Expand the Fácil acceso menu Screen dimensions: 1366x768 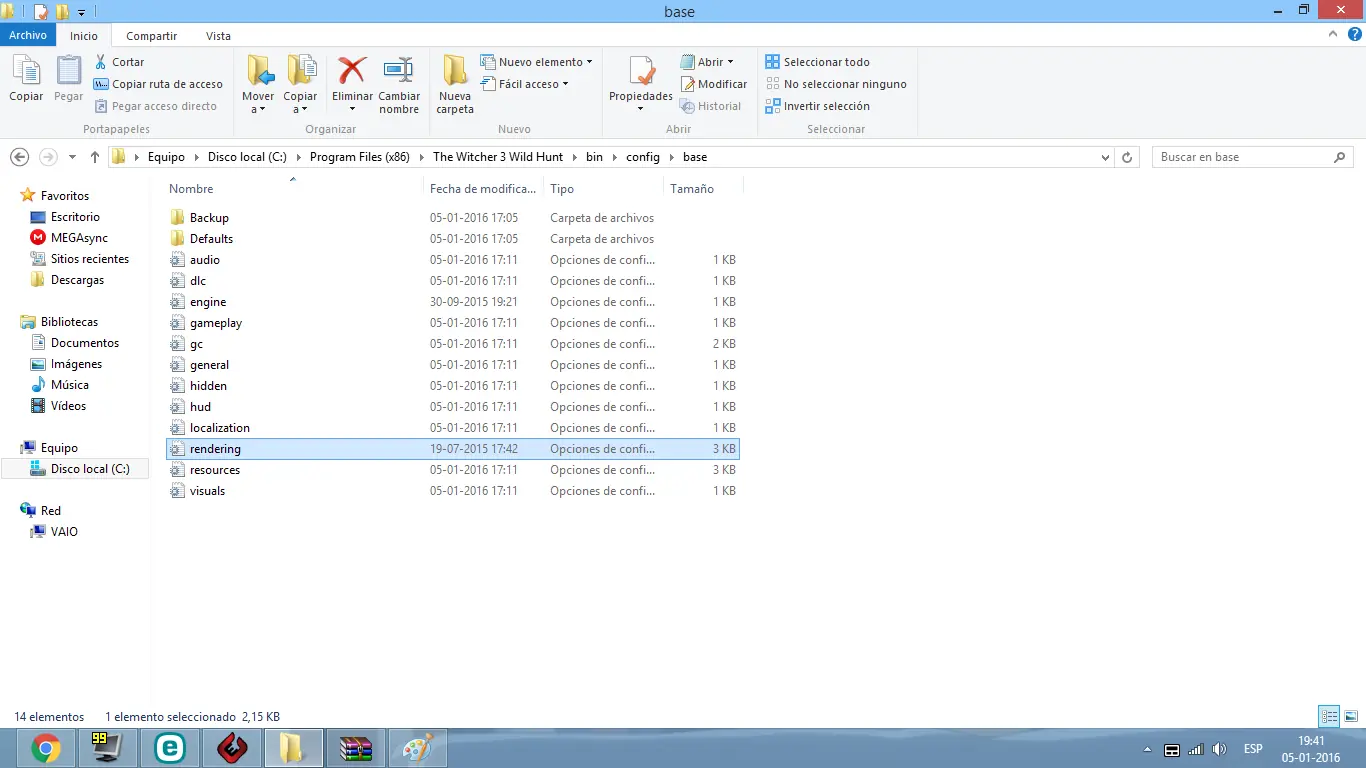[525, 84]
